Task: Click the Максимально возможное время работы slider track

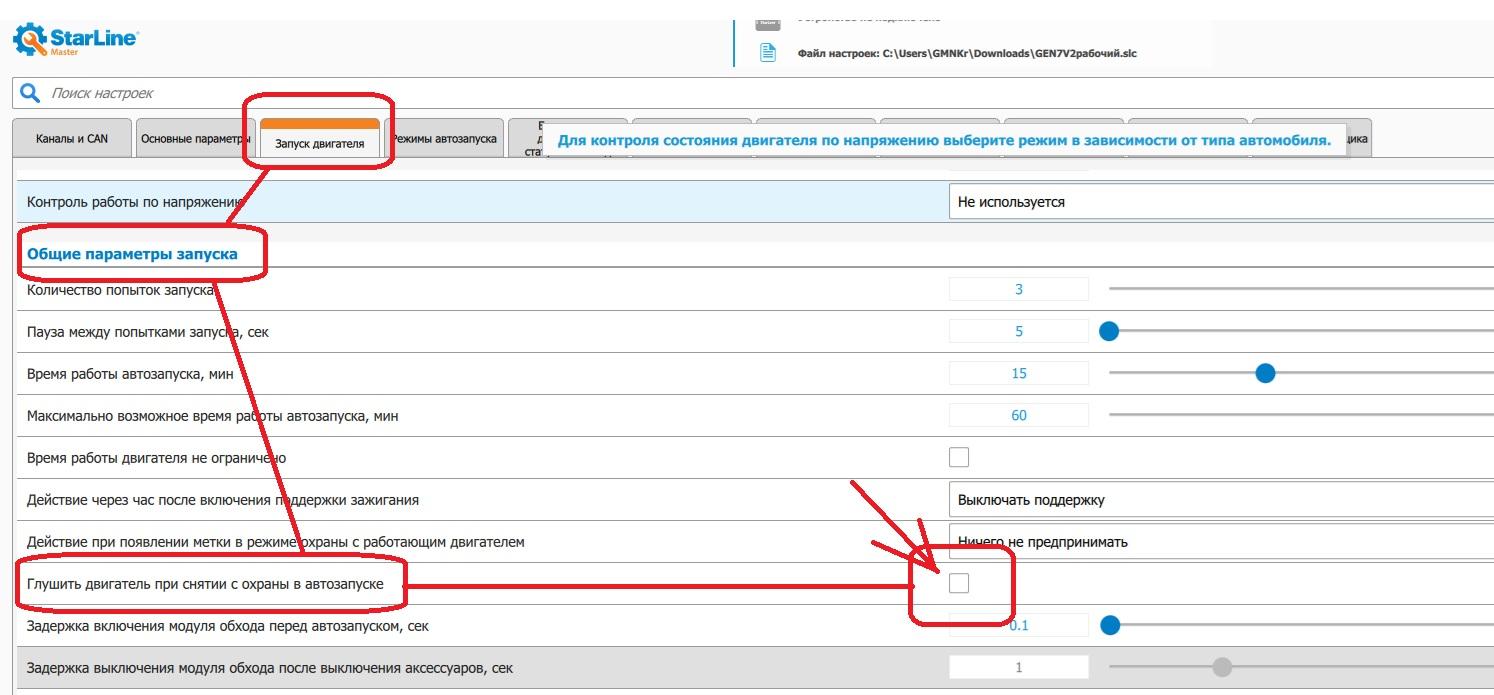Action: [x=1301, y=415]
